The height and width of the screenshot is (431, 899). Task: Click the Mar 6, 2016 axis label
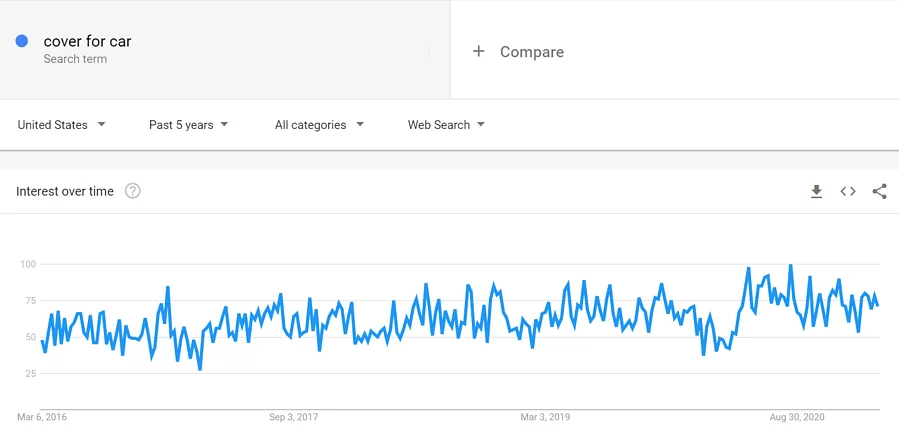click(42, 417)
